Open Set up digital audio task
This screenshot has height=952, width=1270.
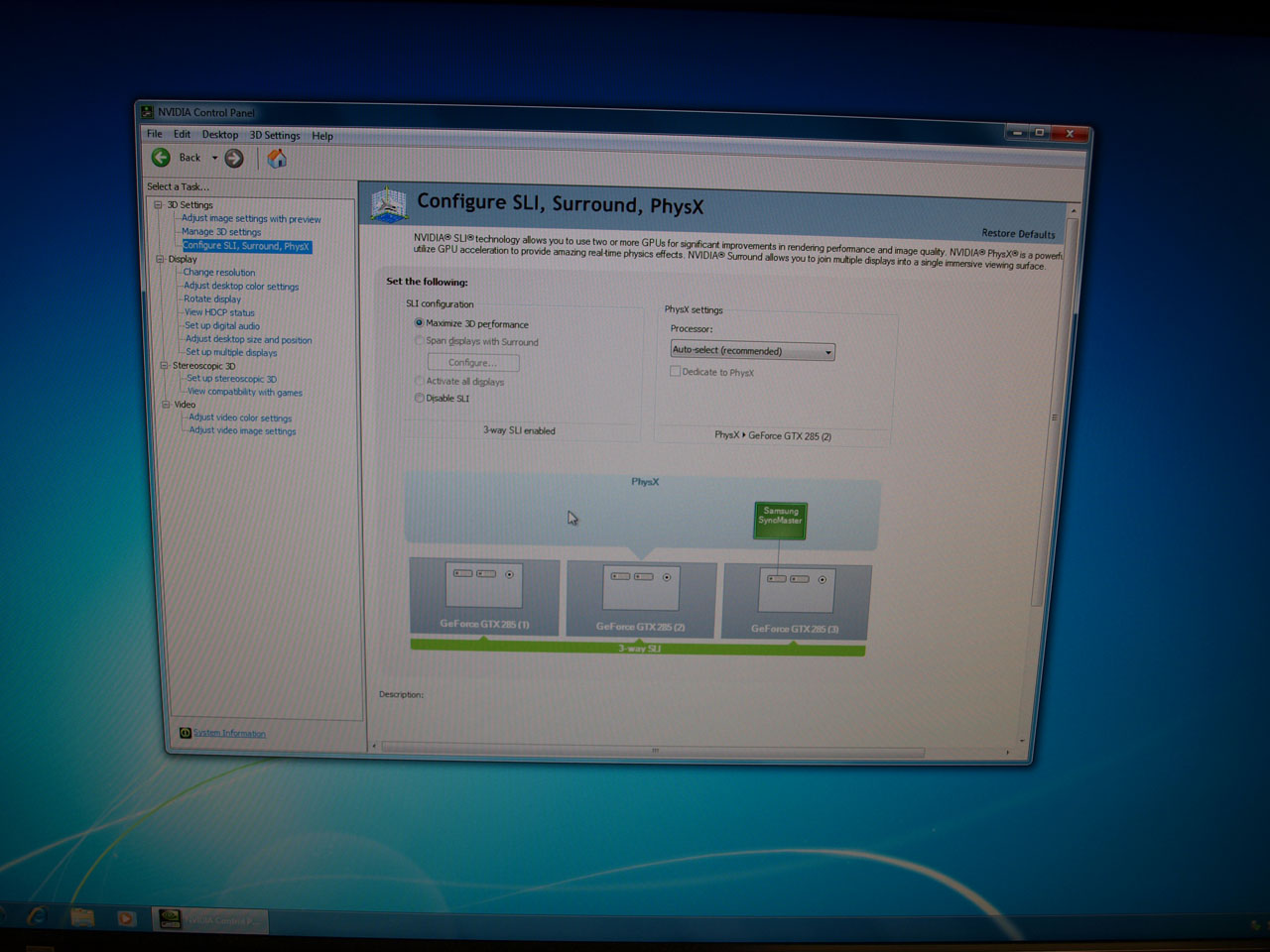coord(222,325)
